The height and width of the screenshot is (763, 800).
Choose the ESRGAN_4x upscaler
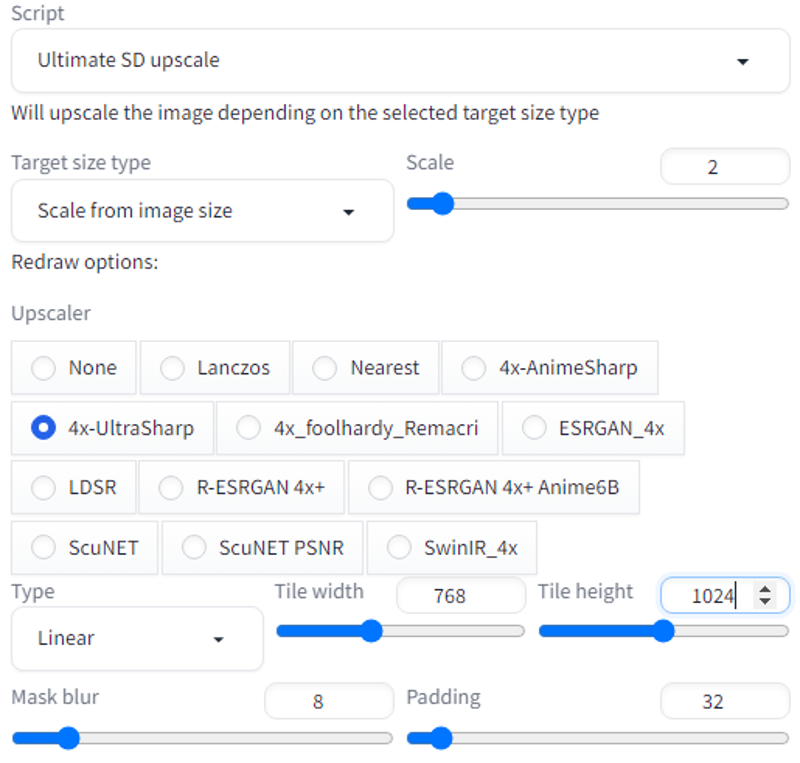coord(593,428)
